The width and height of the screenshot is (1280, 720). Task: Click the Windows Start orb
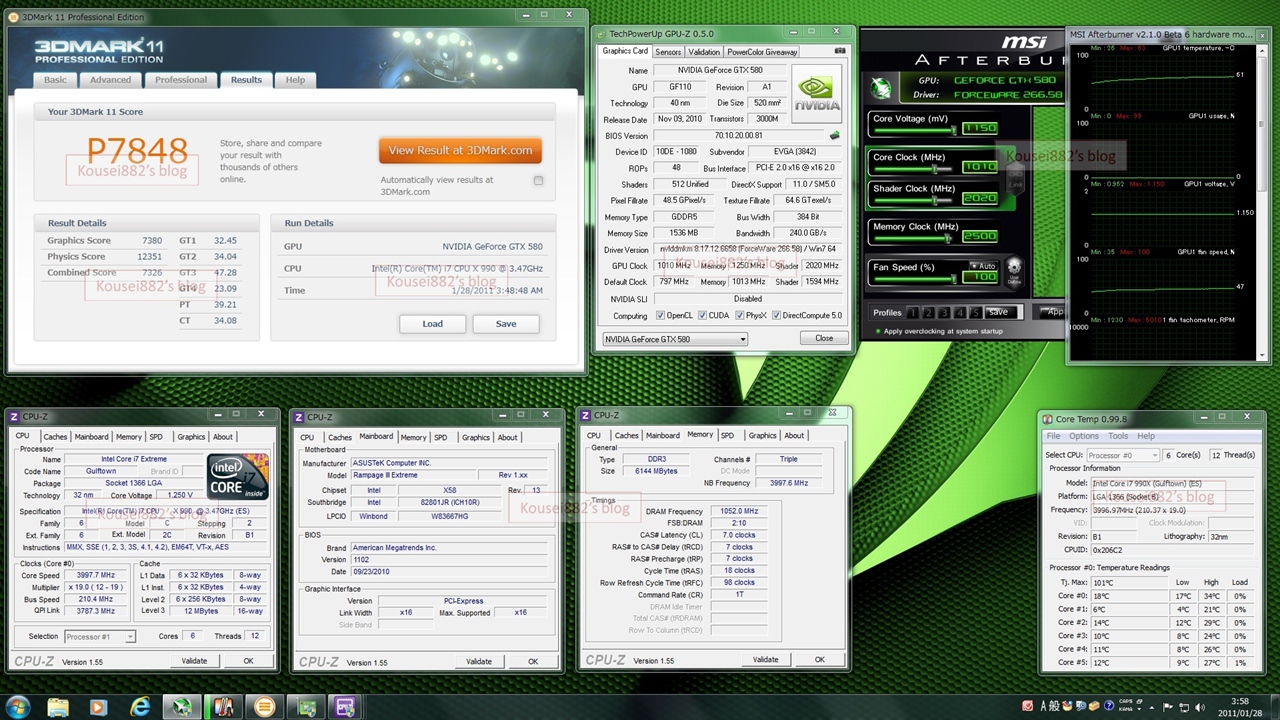tap(17, 707)
